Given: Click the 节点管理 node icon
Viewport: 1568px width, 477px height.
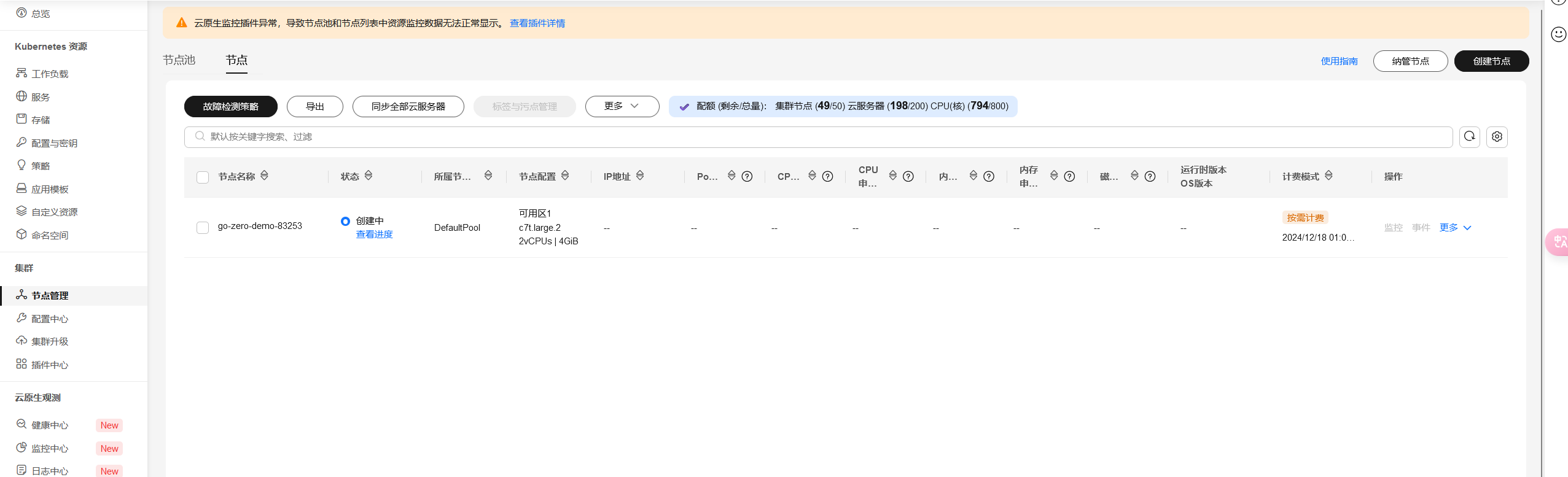Looking at the screenshot, I should pyautogui.click(x=21, y=295).
